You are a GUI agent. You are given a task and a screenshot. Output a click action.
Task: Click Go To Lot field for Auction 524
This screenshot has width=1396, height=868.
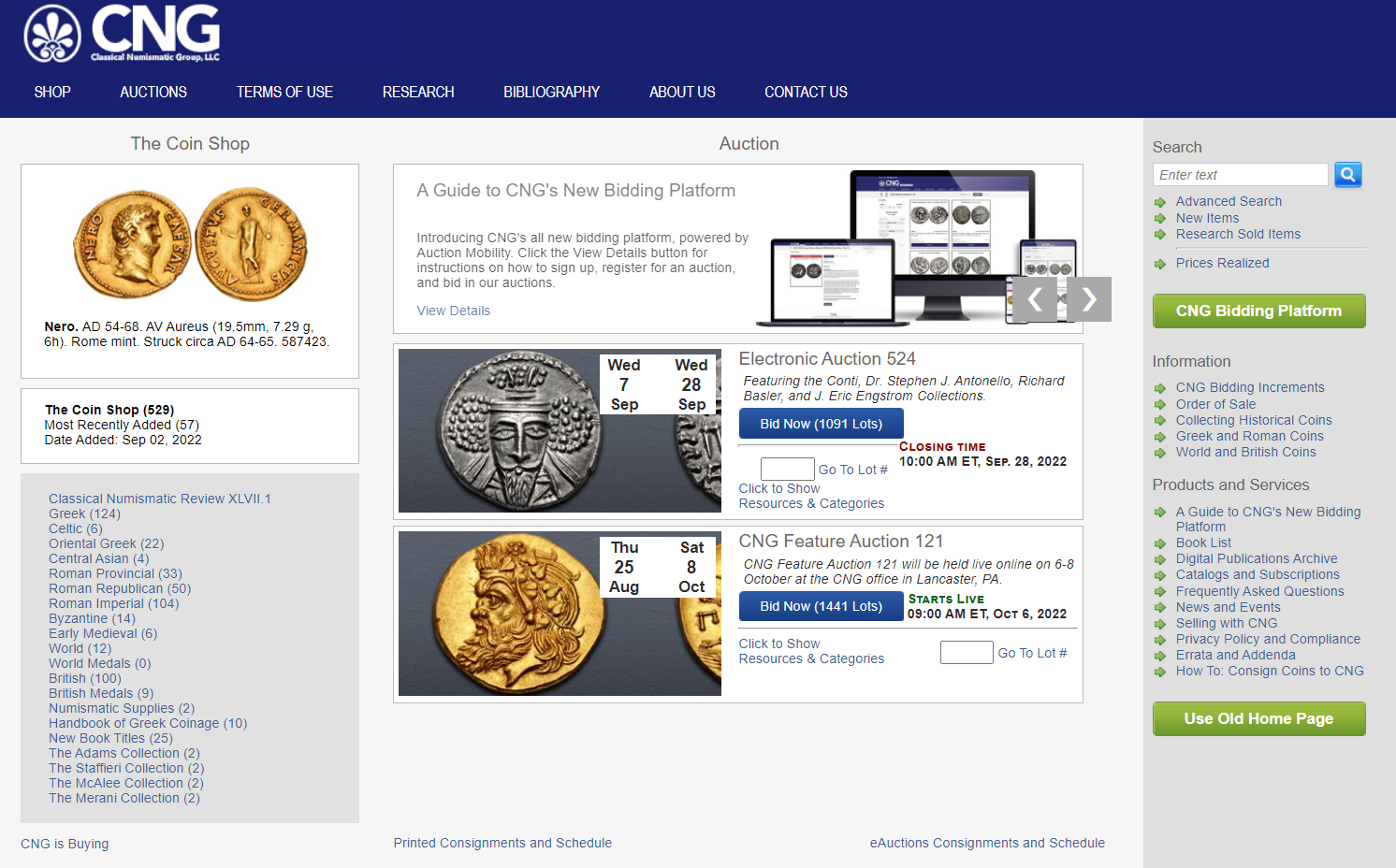[788, 469]
